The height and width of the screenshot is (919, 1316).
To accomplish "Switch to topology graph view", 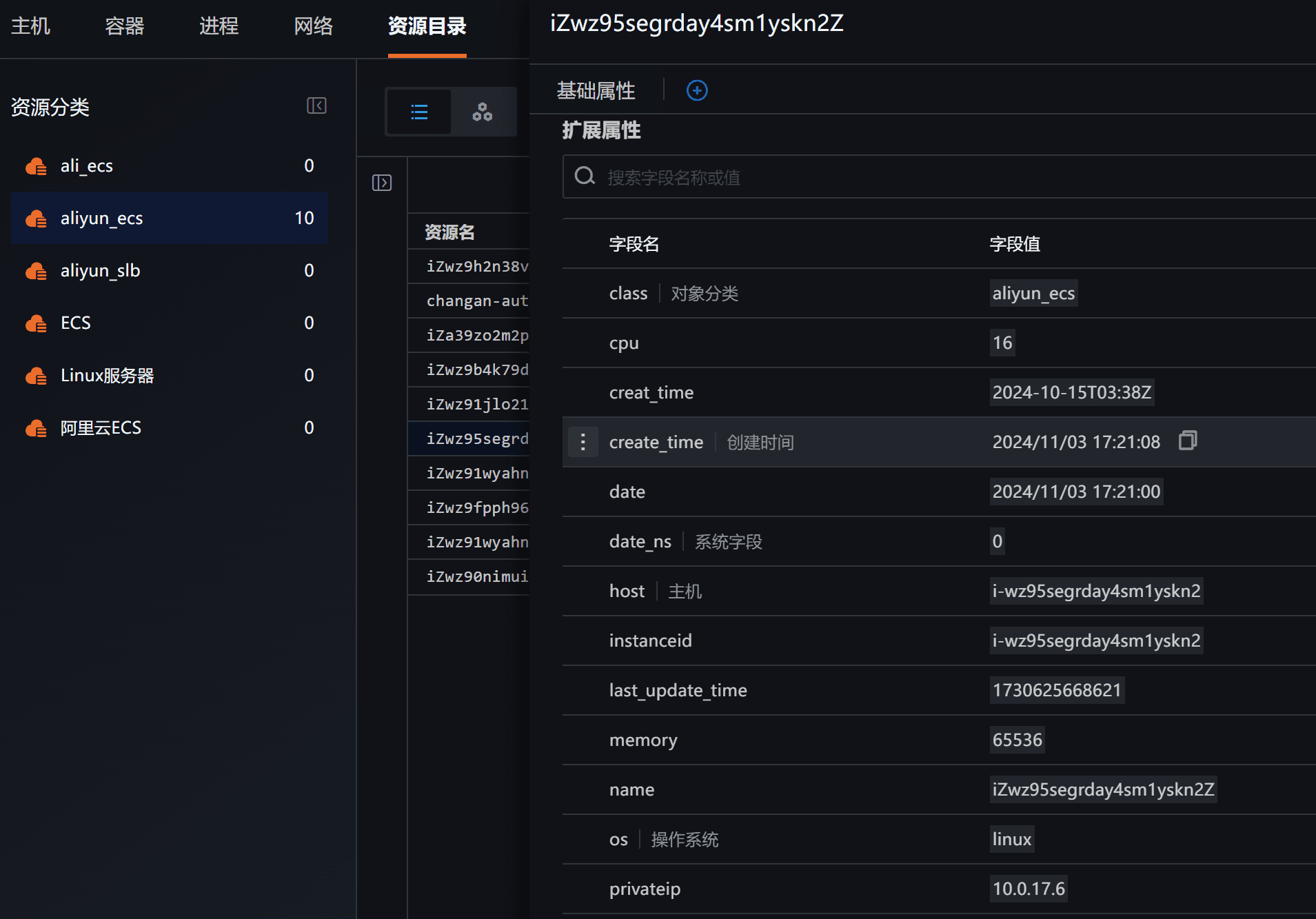I will click(482, 112).
